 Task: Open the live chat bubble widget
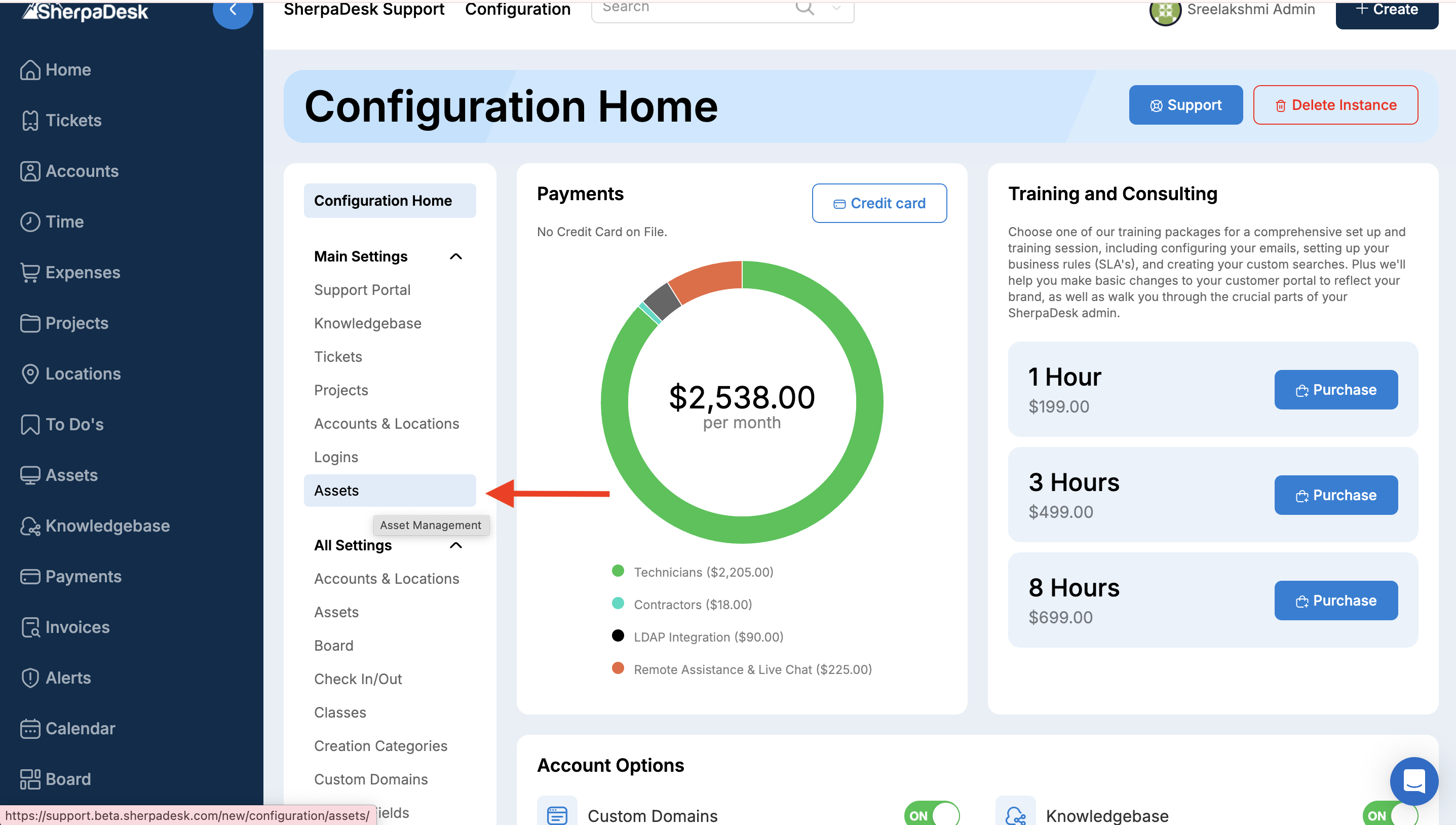1413,781
